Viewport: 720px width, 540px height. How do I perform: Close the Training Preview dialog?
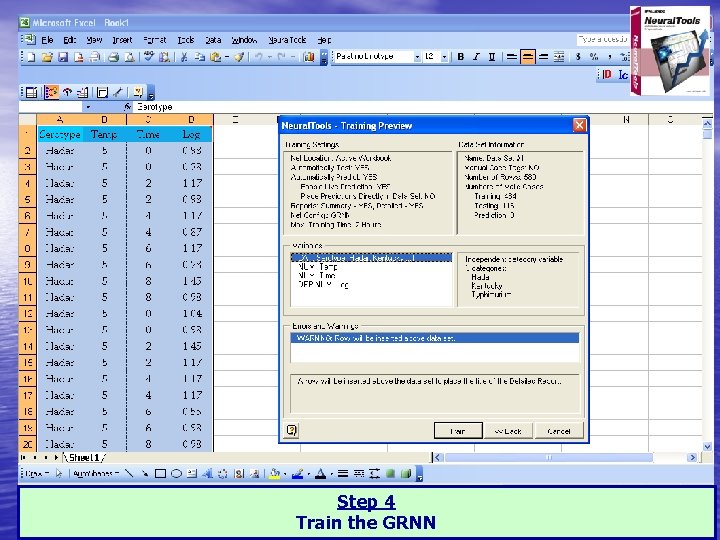[x=579, y=125]
